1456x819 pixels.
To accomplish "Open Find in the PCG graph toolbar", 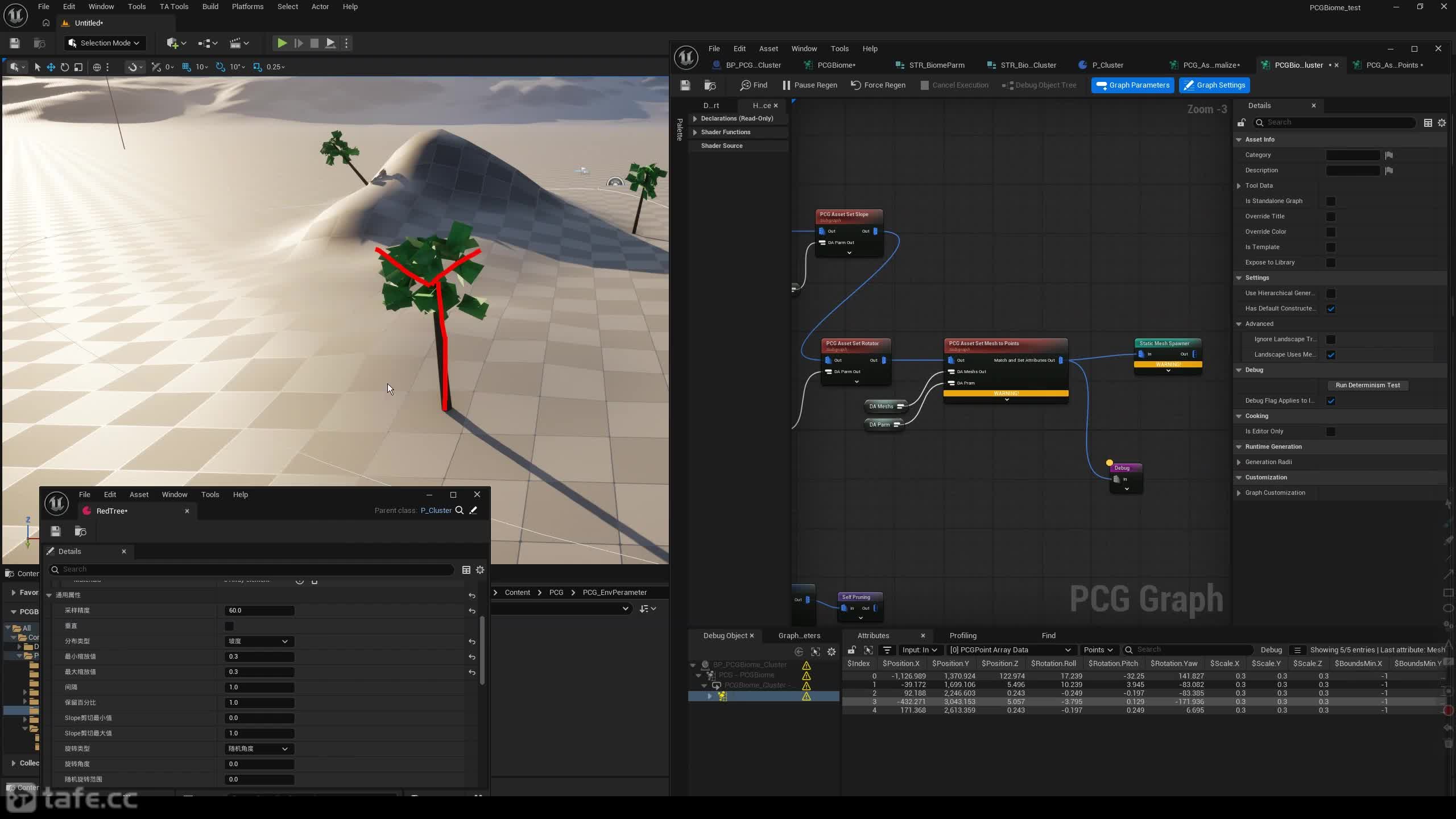I will (754, 85).
